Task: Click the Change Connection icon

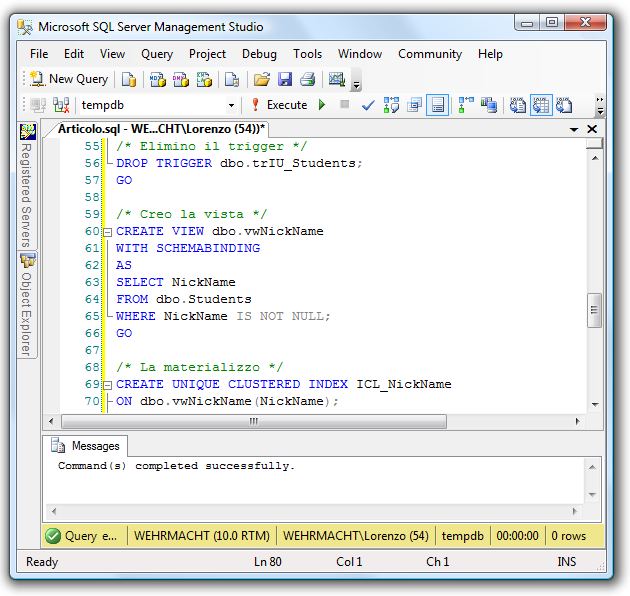Action: click(61, 105)
